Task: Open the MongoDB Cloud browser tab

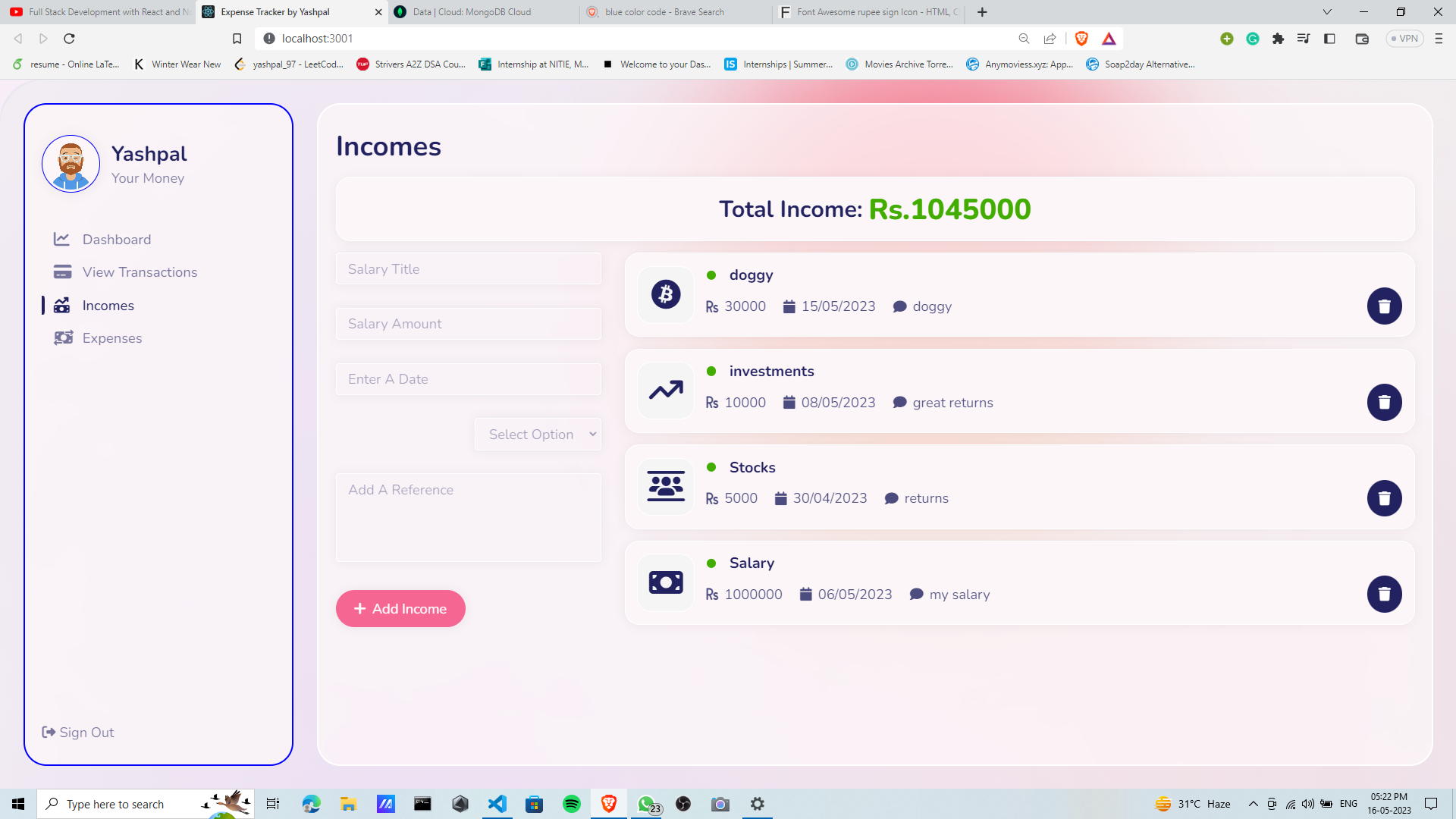Action: [x=470, y=12]
